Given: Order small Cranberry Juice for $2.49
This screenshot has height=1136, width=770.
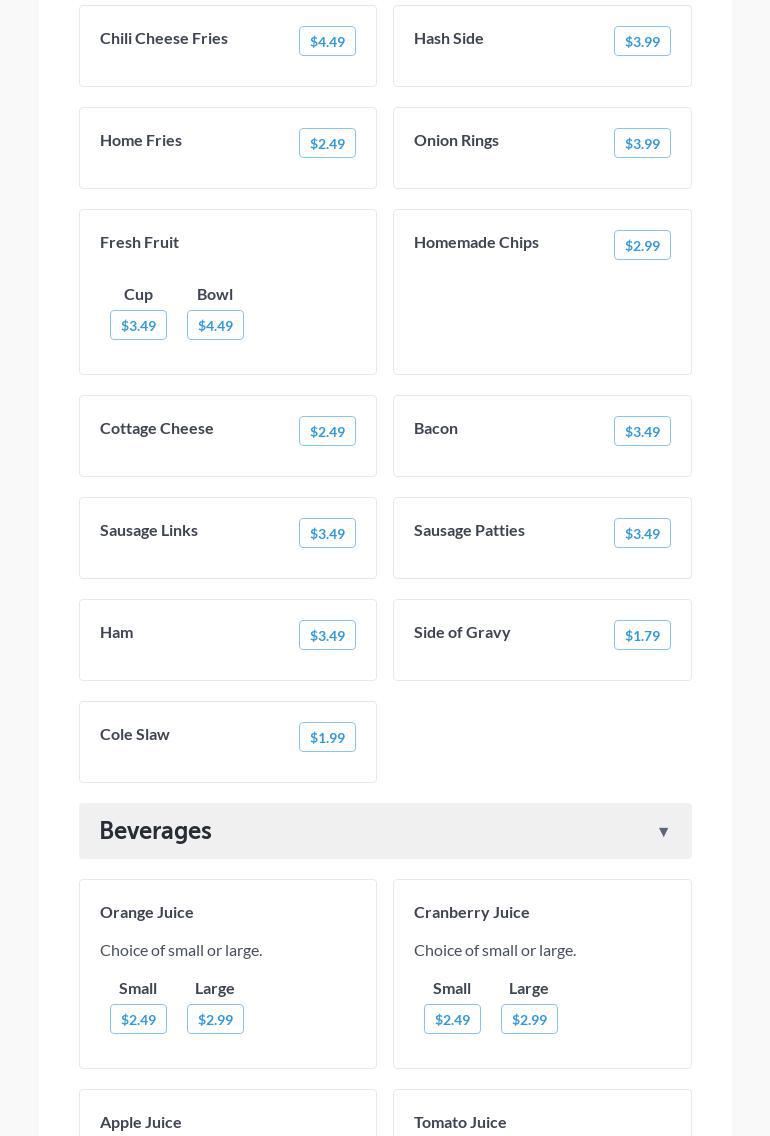Looking at the screenshot, I should (452, 1019).
